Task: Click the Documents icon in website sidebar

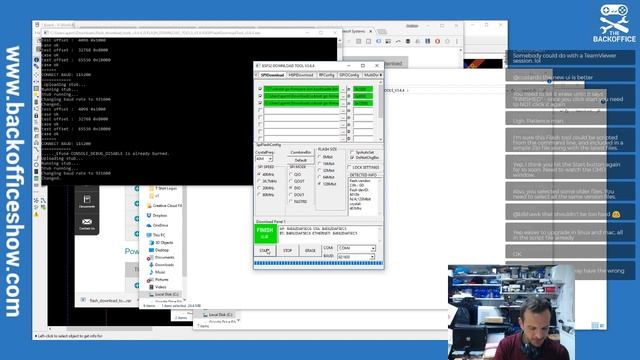Action: pyautogui.click(x=87, y=201)
